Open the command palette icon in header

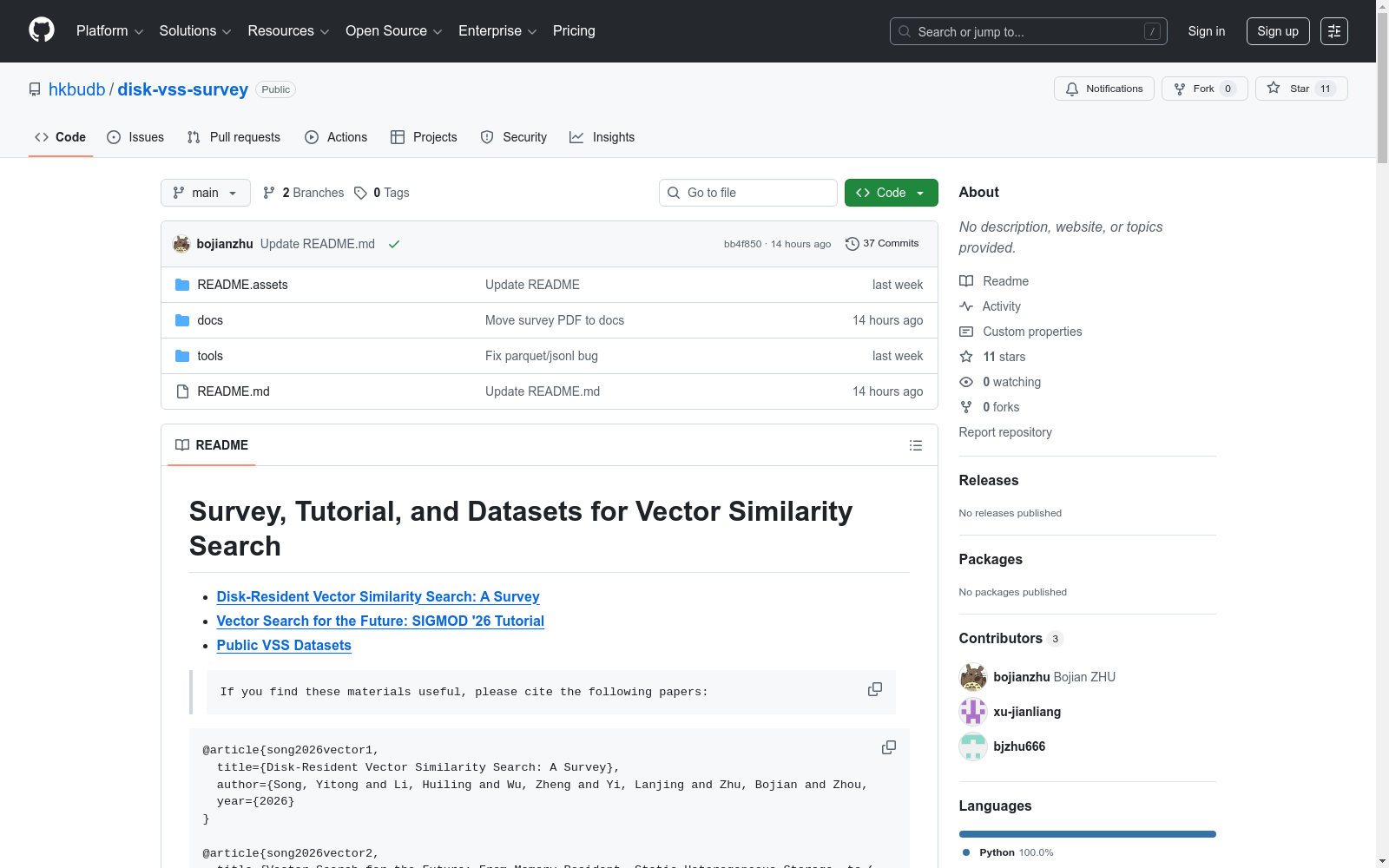1334,31
